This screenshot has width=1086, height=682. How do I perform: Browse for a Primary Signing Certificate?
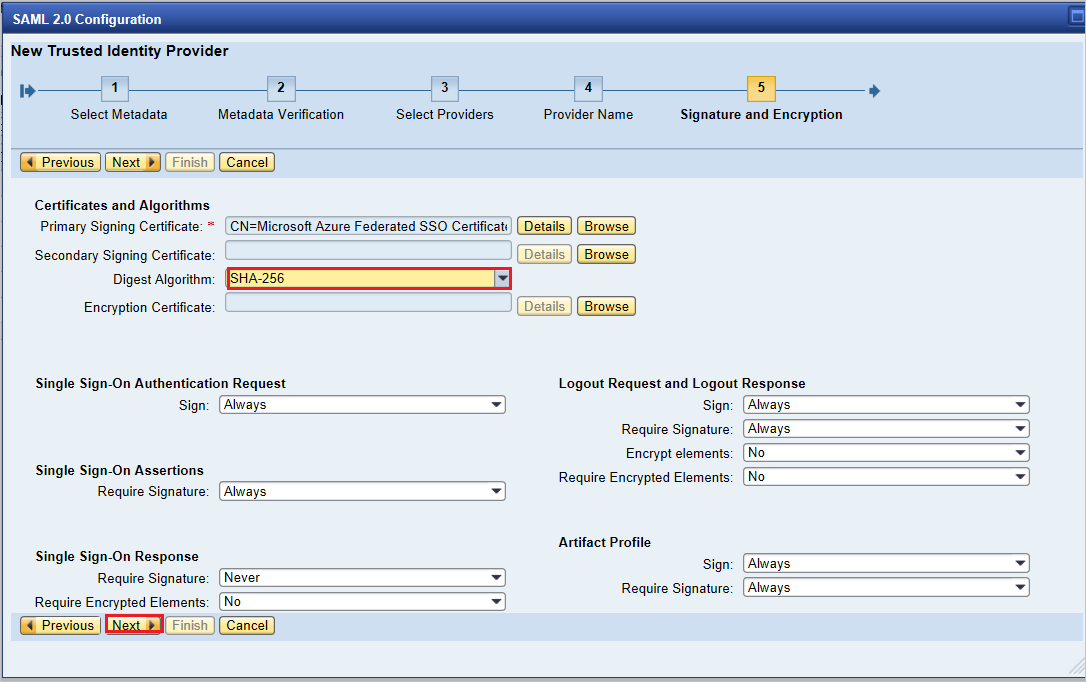click(606, 225)
